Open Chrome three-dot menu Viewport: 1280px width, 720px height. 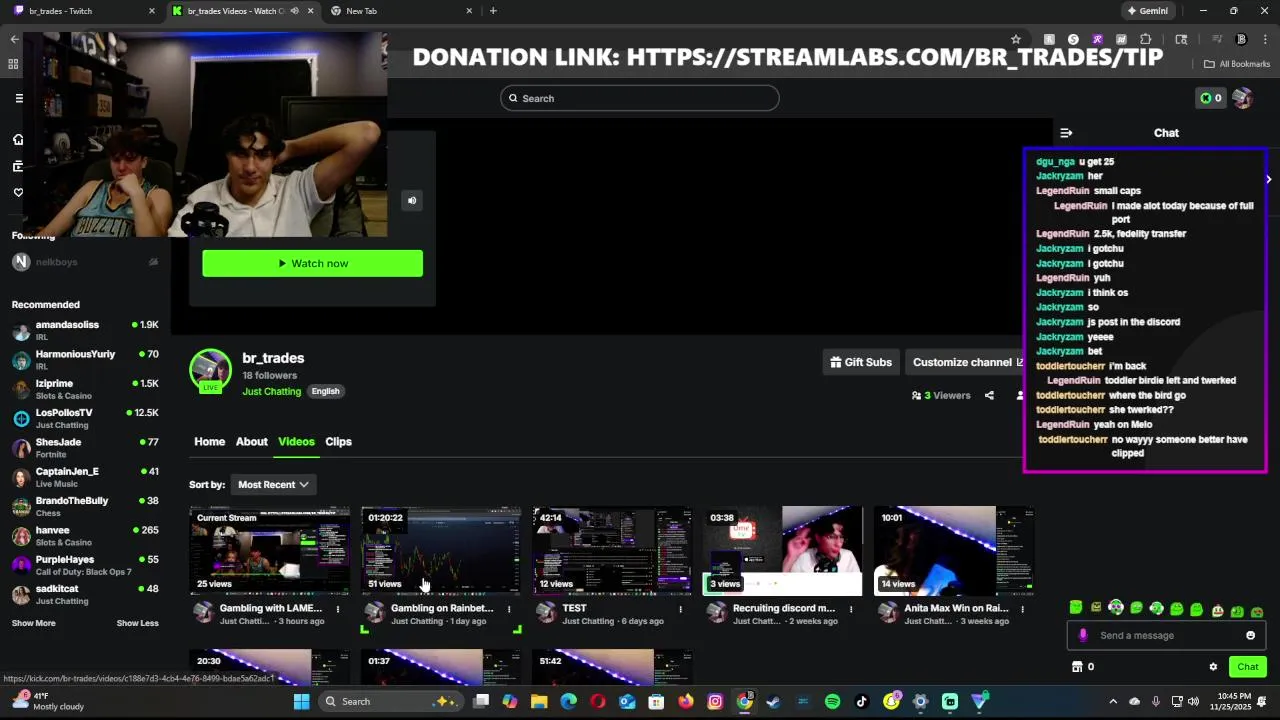coord(1264,40)
